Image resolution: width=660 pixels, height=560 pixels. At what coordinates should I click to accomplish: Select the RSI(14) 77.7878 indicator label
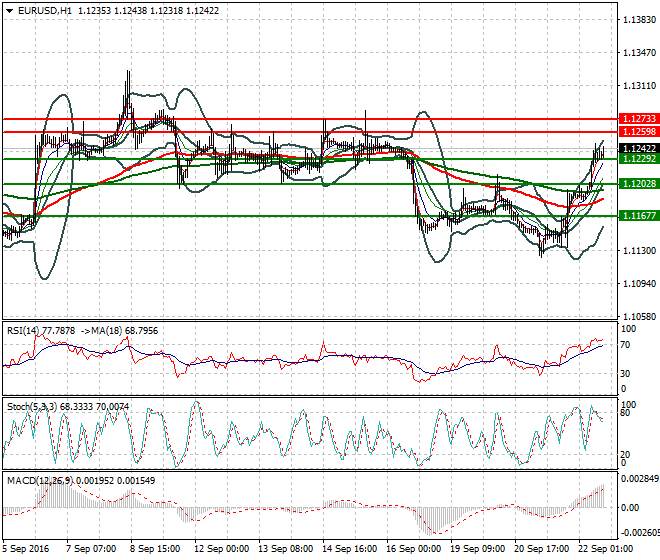41,331
